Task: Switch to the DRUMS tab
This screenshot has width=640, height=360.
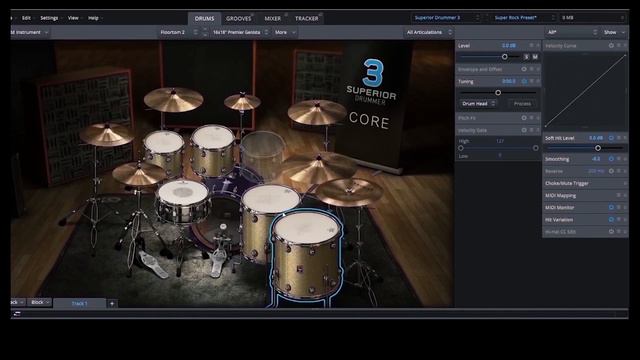Action: [x=204, y=18]
